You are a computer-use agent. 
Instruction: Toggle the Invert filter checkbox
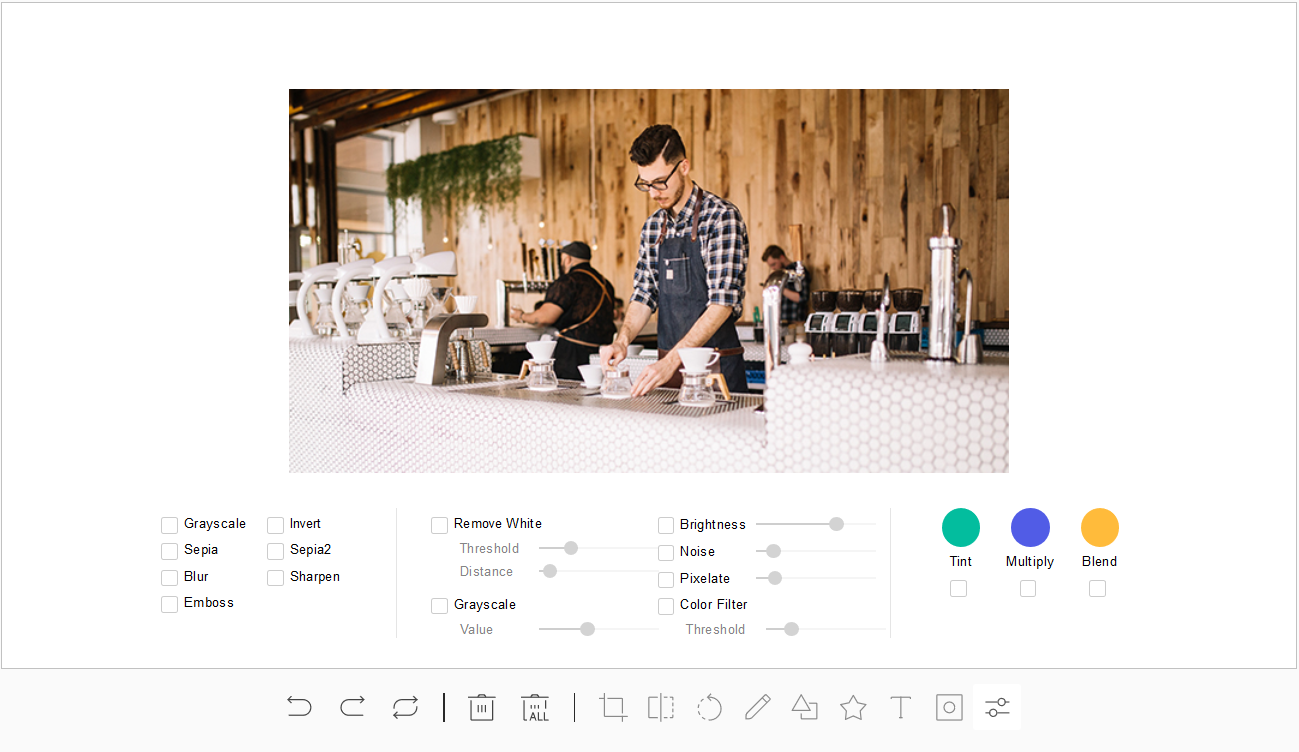tap(276, 525)
